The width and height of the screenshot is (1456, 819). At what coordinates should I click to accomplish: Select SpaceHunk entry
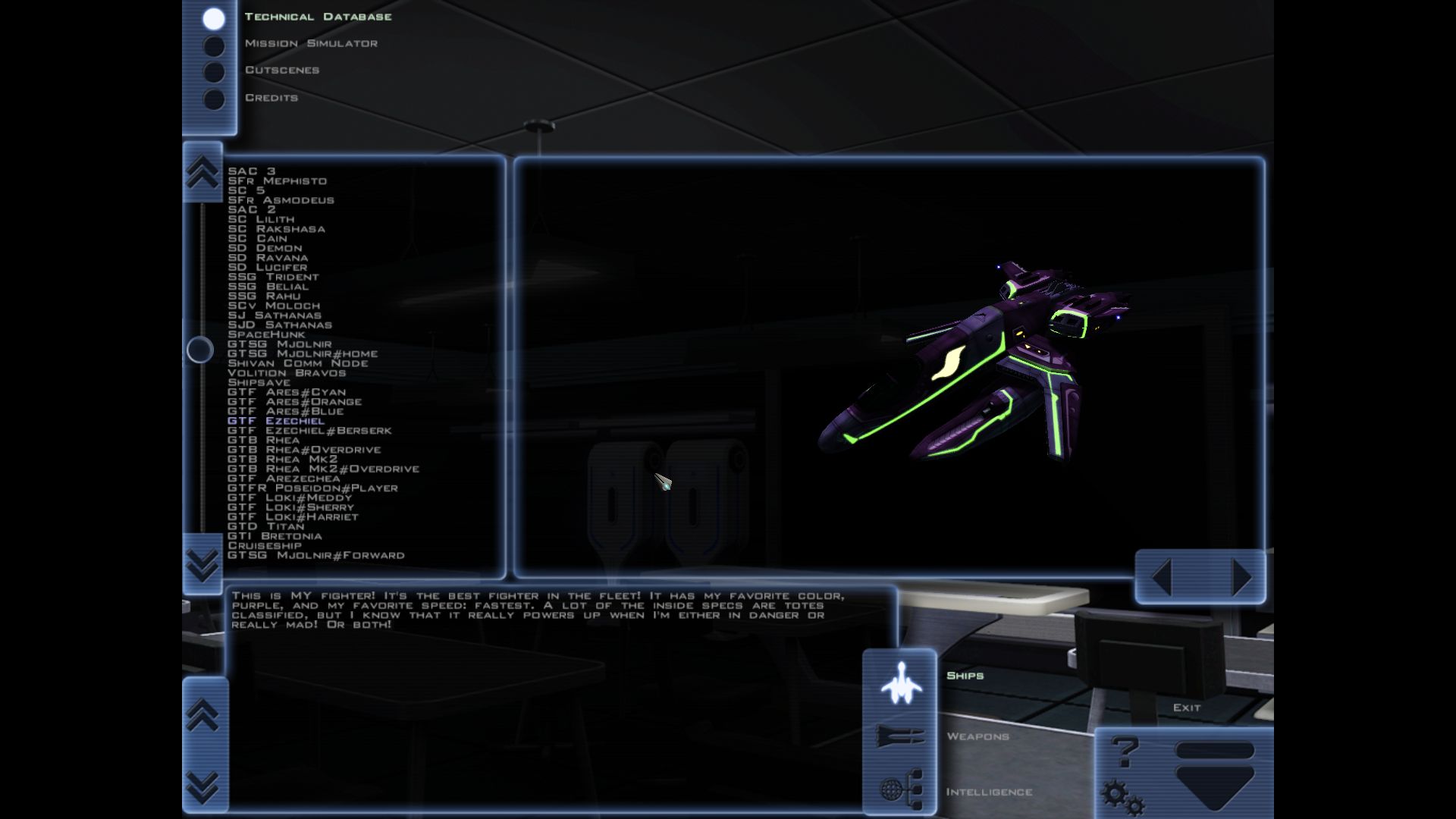266,334
